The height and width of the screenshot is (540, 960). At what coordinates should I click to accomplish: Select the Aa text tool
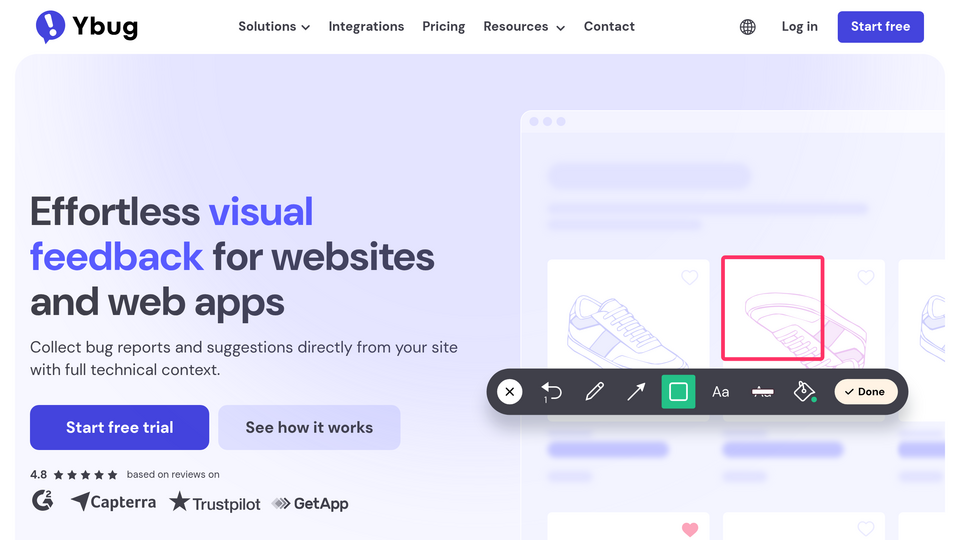point(721,392)
